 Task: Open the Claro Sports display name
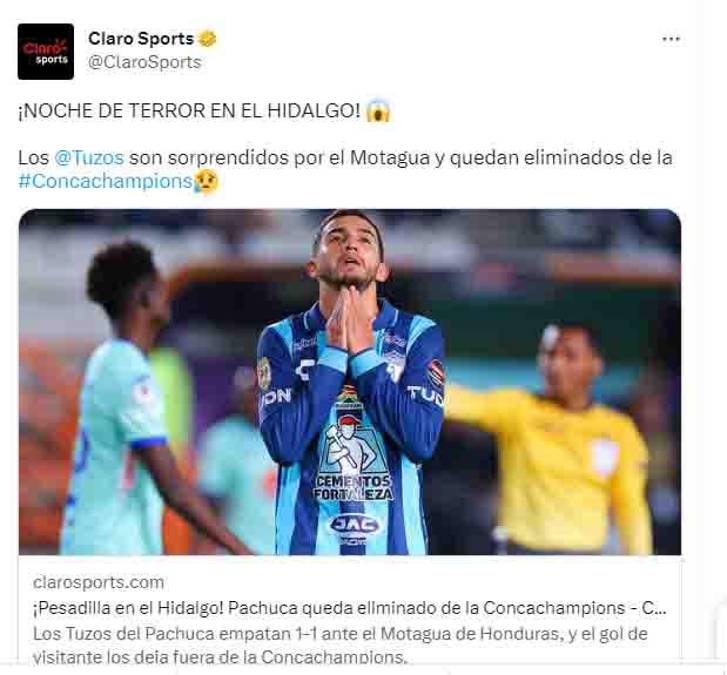[140, 38]
